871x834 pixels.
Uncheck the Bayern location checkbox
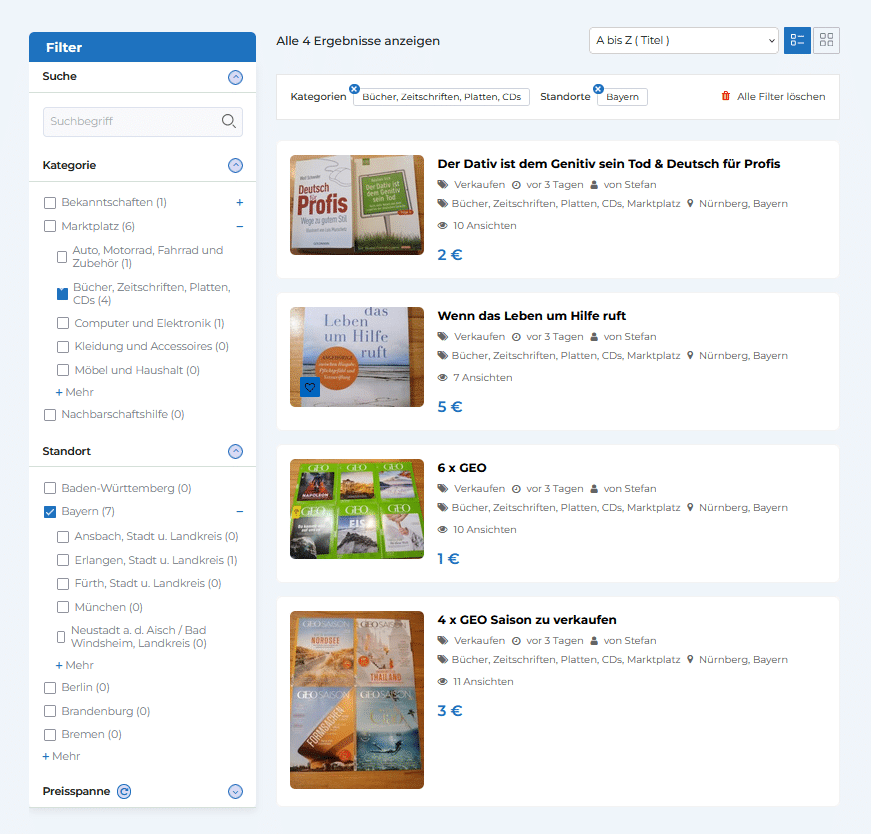[x=50, y=512]
